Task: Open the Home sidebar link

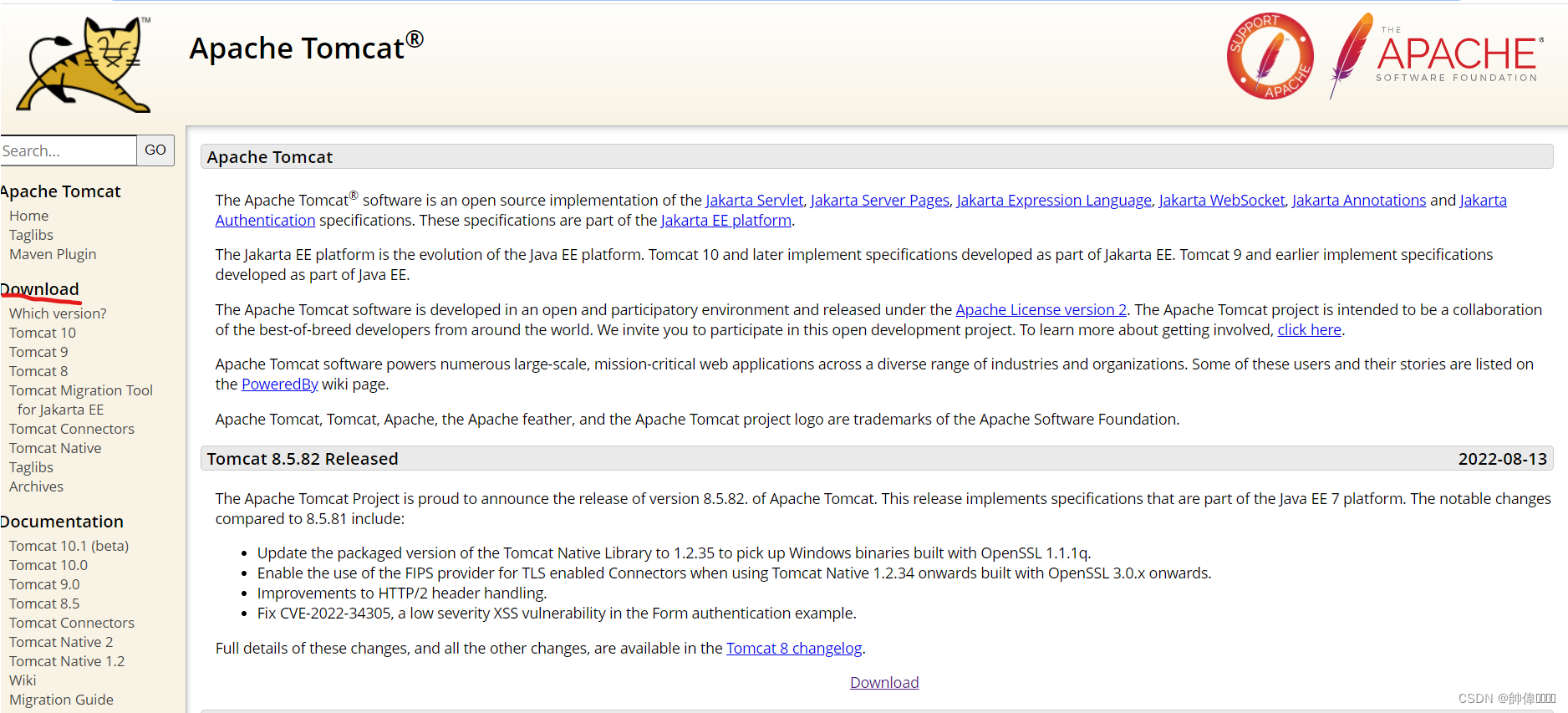Action: pyautogui.click(x=29, y=216)
